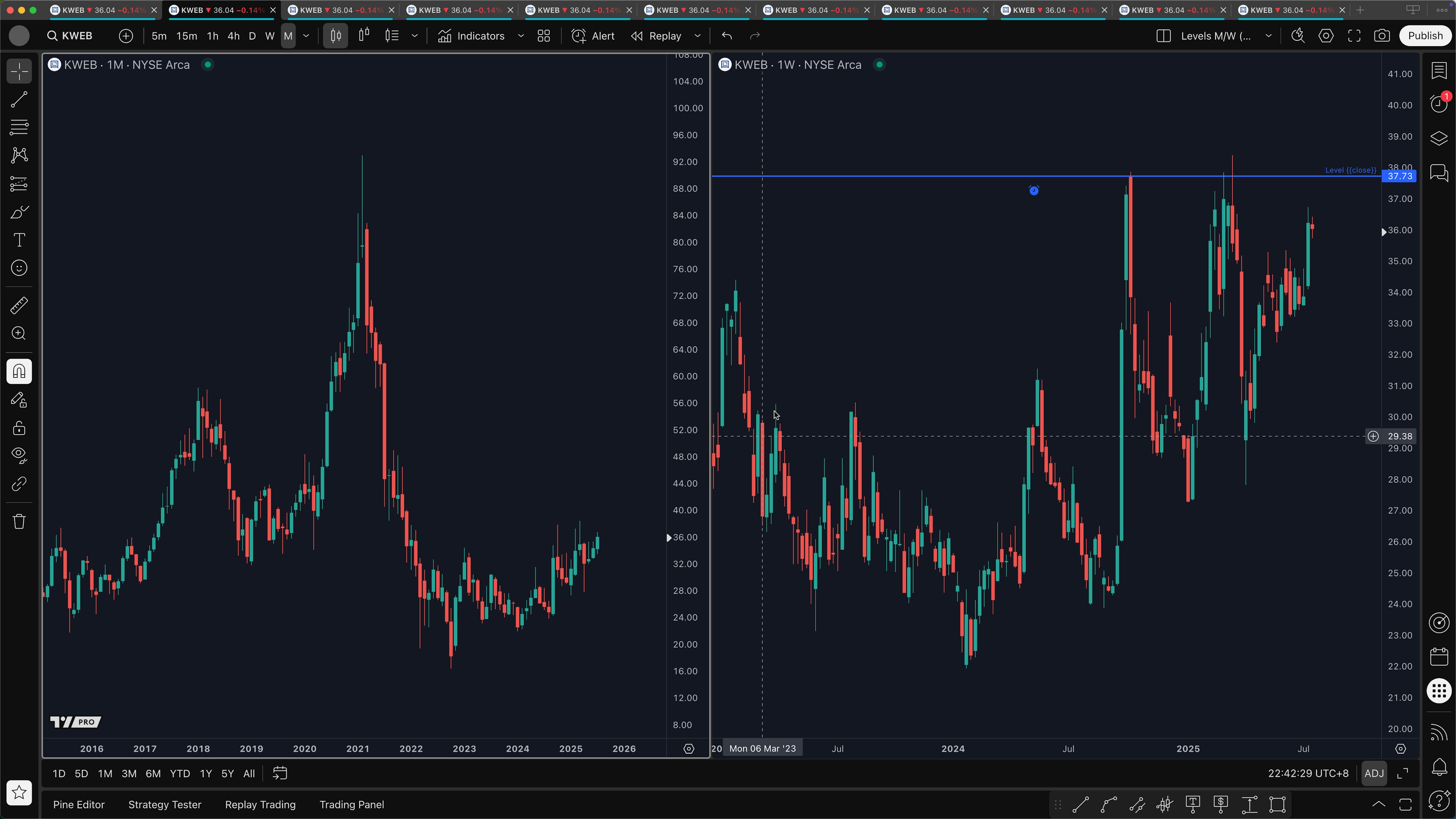Open the calendar panel icon
Image resolution: width=1456 pixels, height=819 pixels.
click(1439, 657)
